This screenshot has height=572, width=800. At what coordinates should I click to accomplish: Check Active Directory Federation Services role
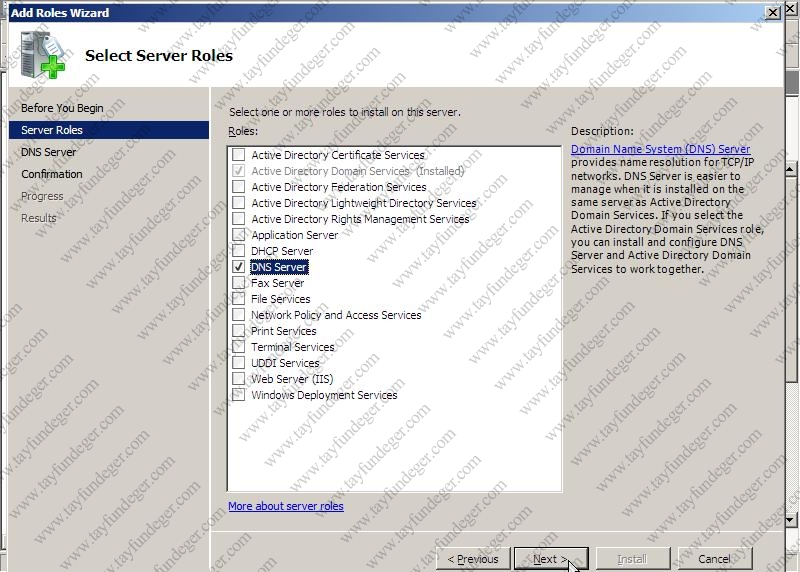(238, 187)
